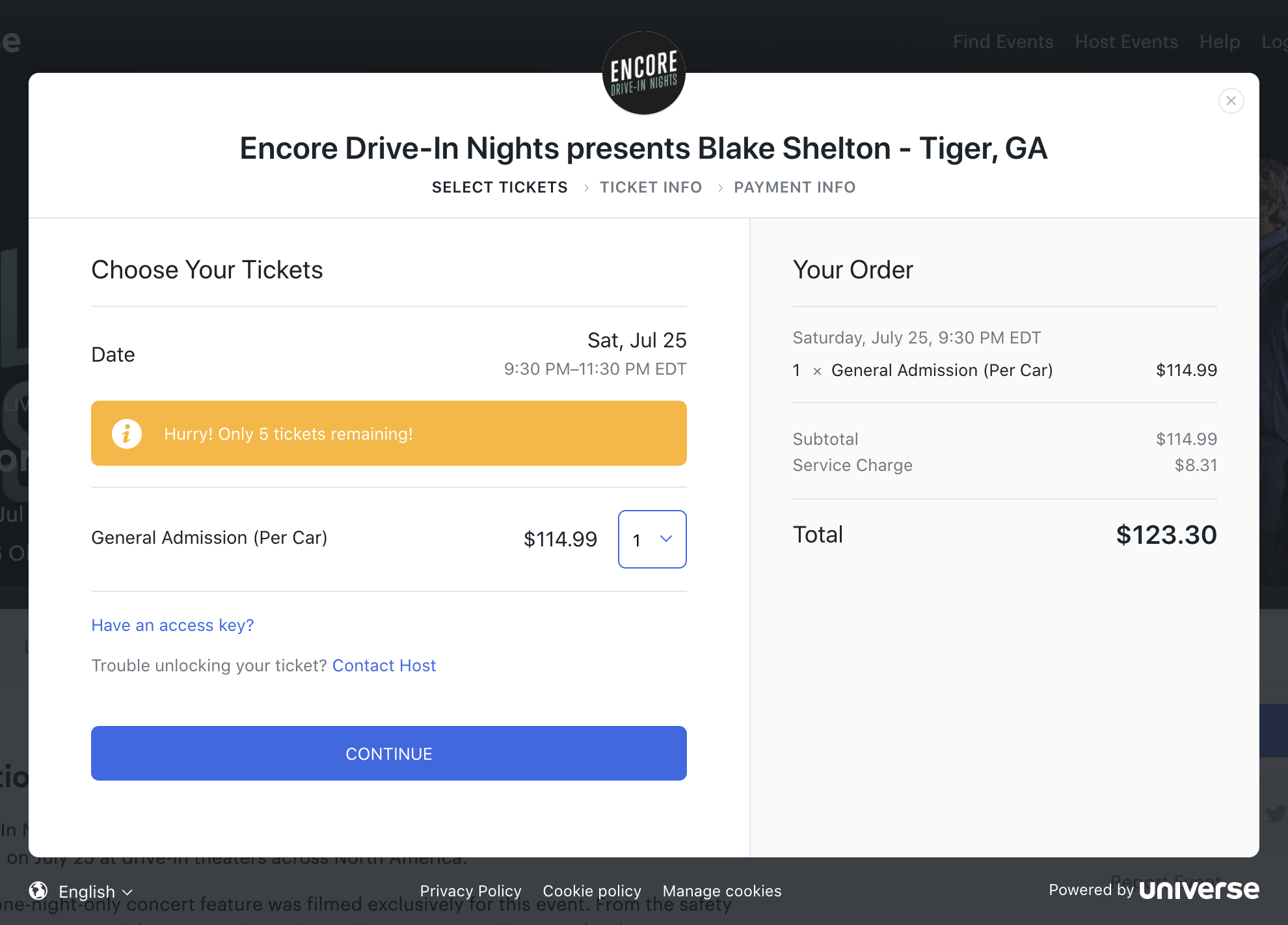Click the globe language icon
The height and width of the screenshot is (925, 1288).
[38, 891]
